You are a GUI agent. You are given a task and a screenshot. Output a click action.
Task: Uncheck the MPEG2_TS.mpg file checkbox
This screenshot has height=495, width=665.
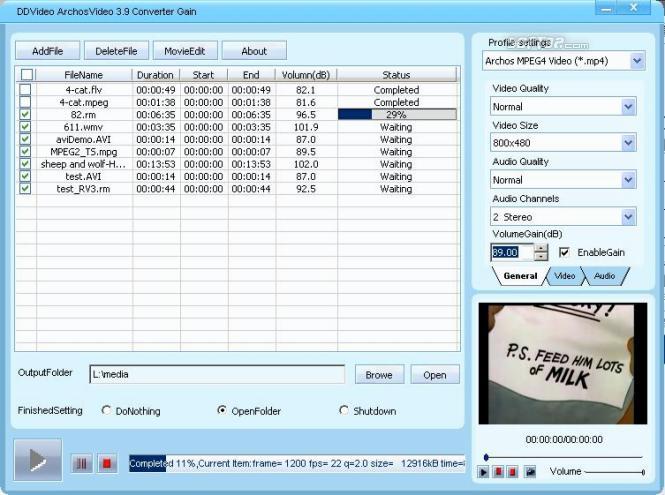(25, 151)
